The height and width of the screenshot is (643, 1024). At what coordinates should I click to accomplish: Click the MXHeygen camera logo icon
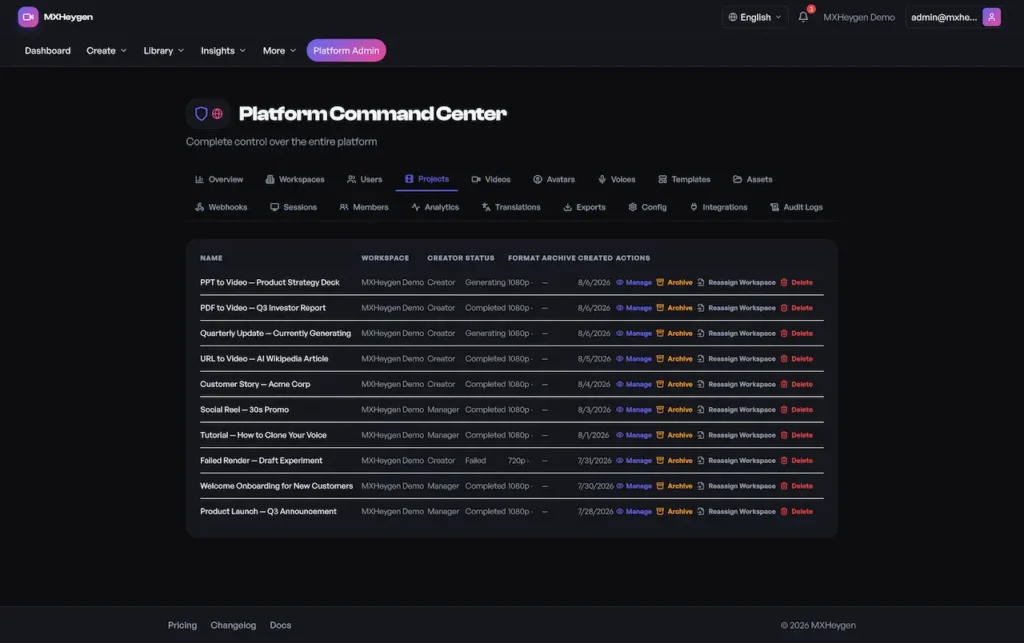[28, 17]
